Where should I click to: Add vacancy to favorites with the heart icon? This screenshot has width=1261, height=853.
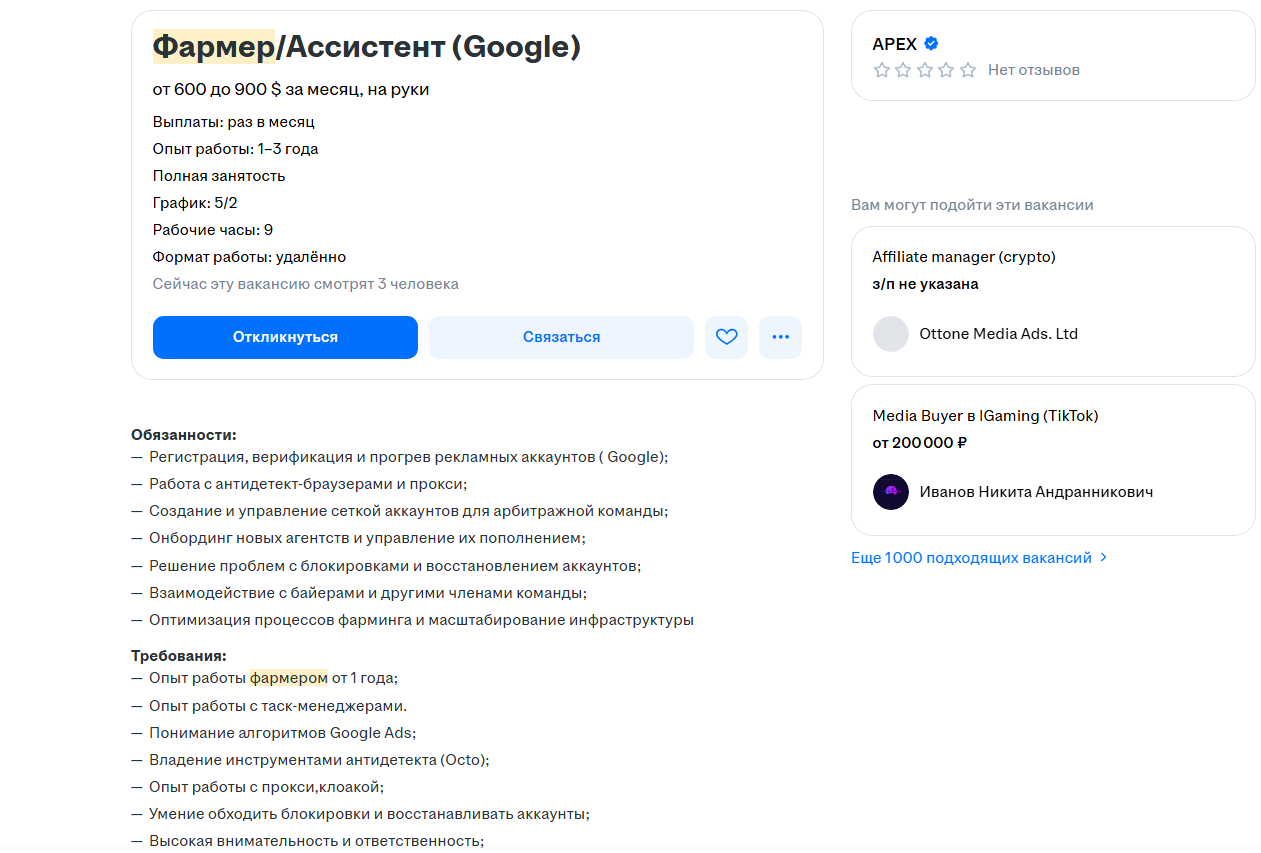click(726, 337)
